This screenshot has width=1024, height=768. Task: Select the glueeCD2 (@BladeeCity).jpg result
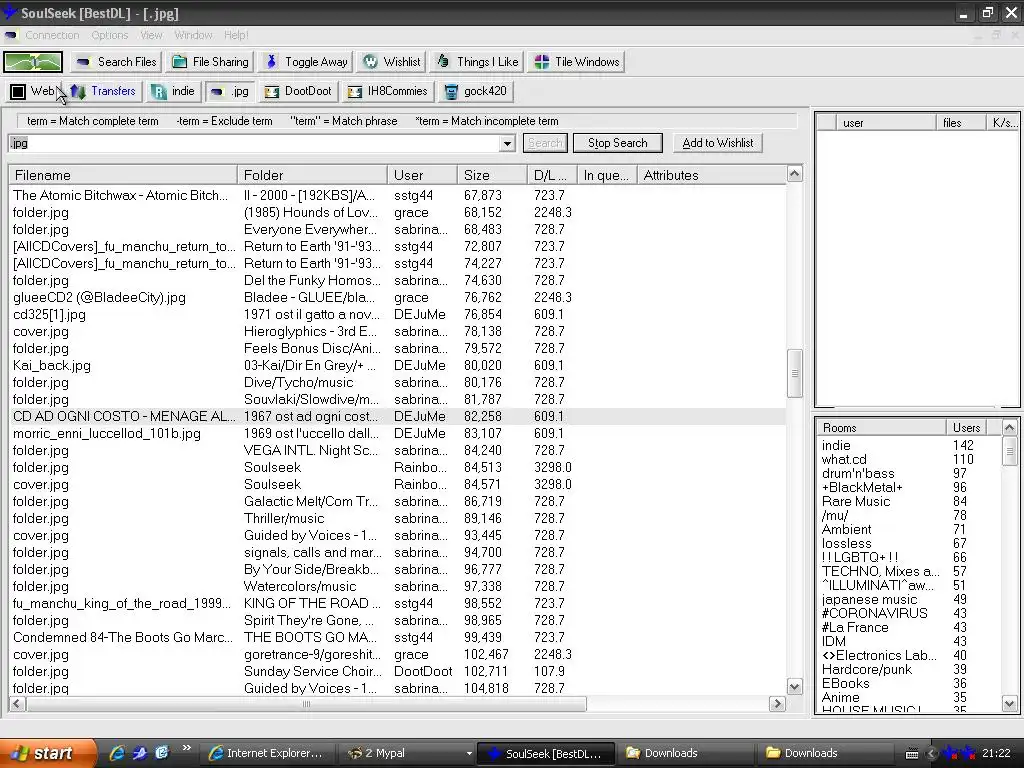pyautogui.click(x=398, y=298)
